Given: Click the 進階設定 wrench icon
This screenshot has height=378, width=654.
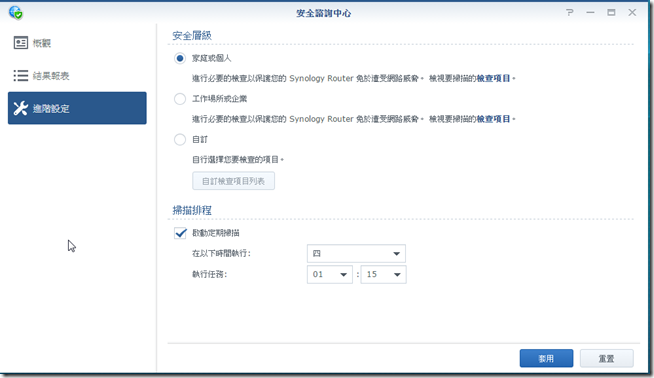Looking at the screenshot, I should coord(20,108).
